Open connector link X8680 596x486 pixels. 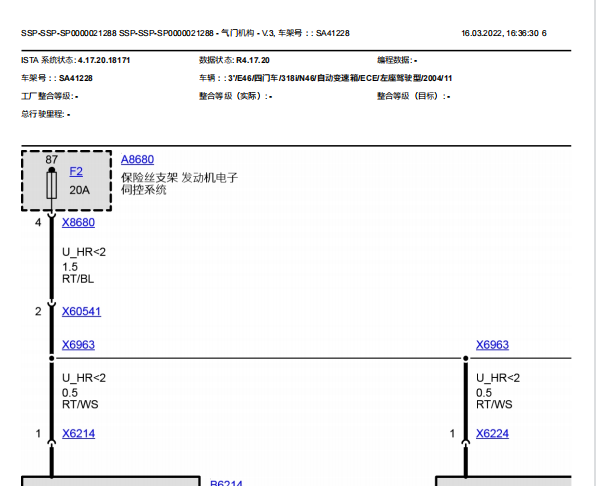tap(78, 222)
